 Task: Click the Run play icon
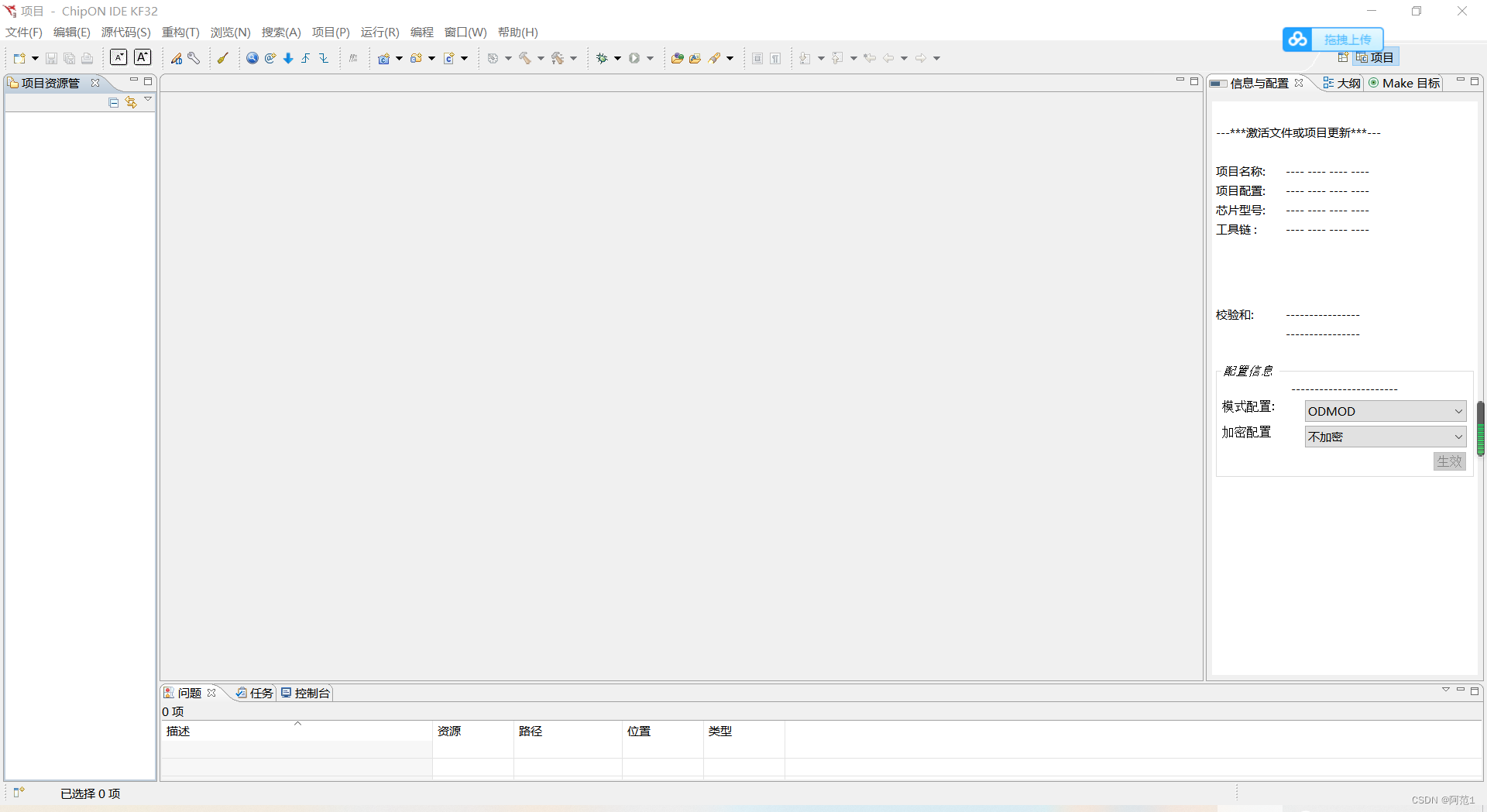click(634, 58)
